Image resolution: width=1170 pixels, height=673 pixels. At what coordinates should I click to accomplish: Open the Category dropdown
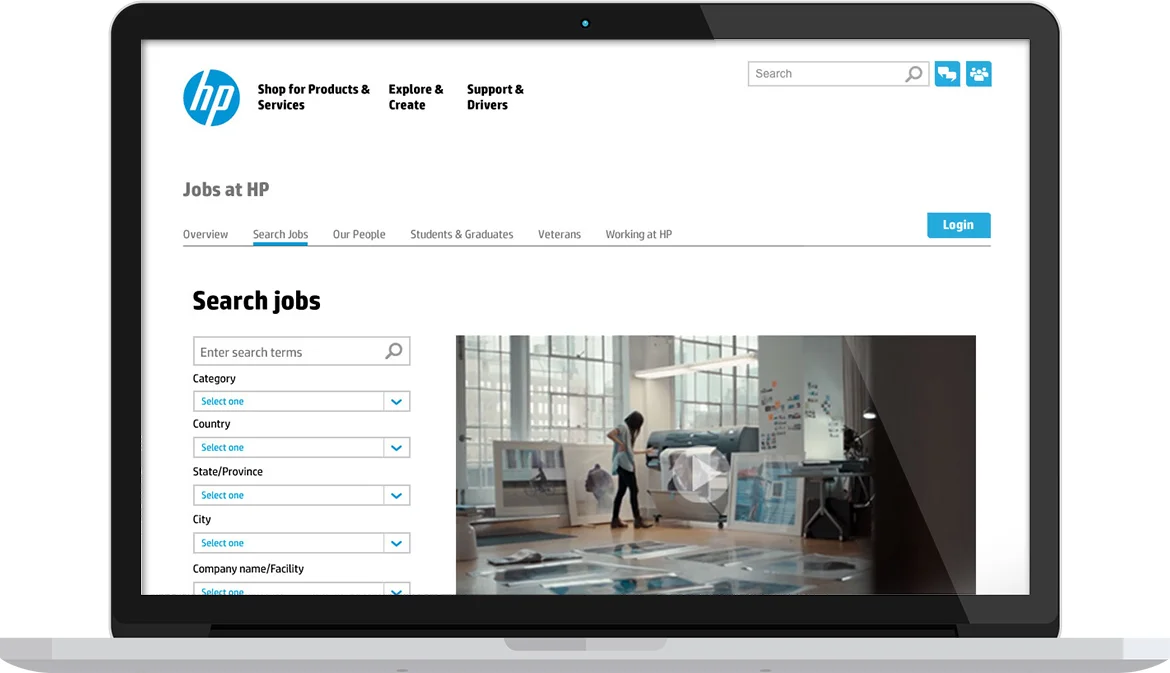tap(301, 401)
